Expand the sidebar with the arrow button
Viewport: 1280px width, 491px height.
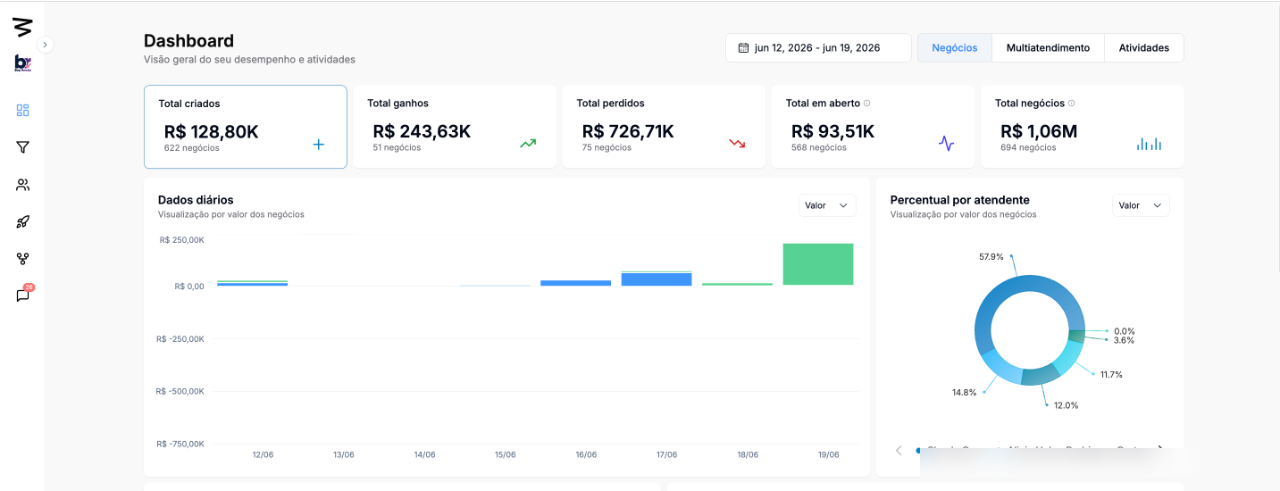[45, 44]
